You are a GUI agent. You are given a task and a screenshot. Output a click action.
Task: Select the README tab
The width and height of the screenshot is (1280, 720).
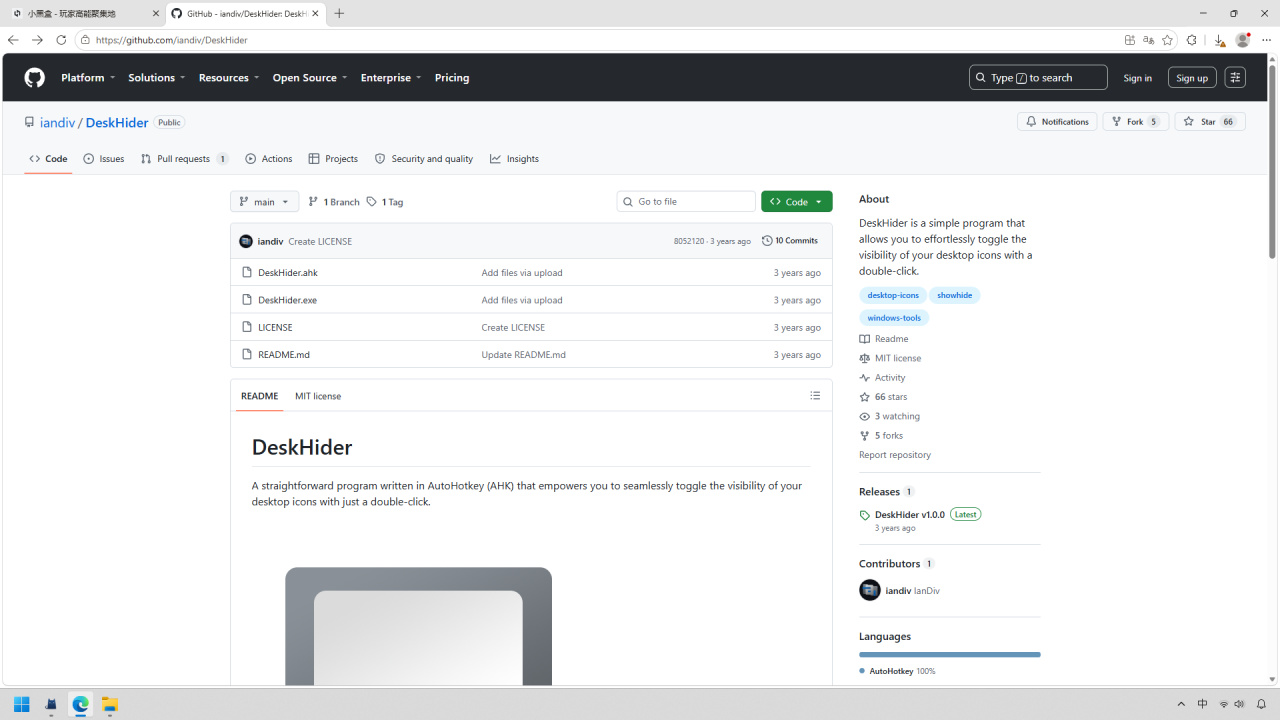259,396
